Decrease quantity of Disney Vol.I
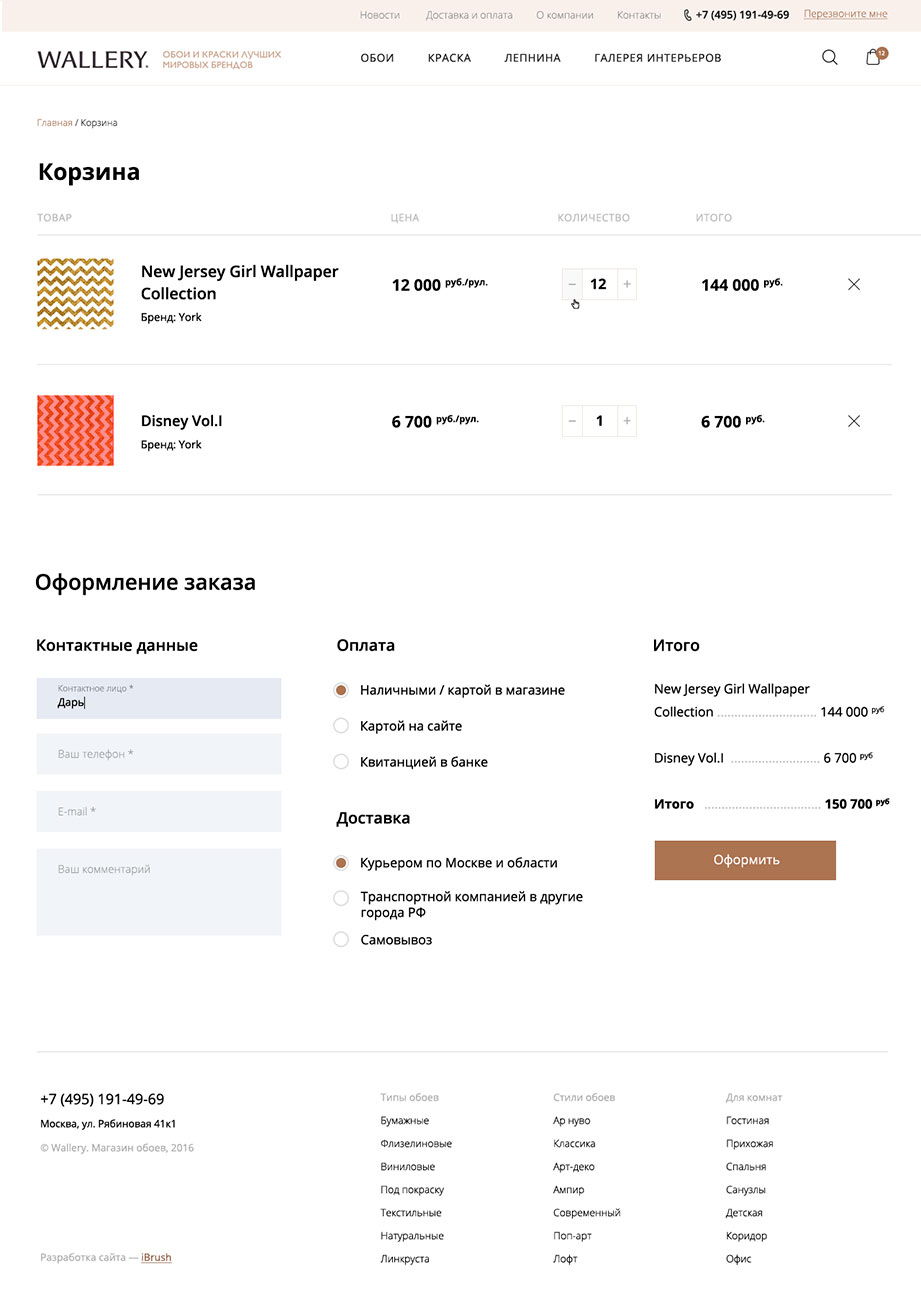Screen dimensions: 921x1307 pos(572,421)
